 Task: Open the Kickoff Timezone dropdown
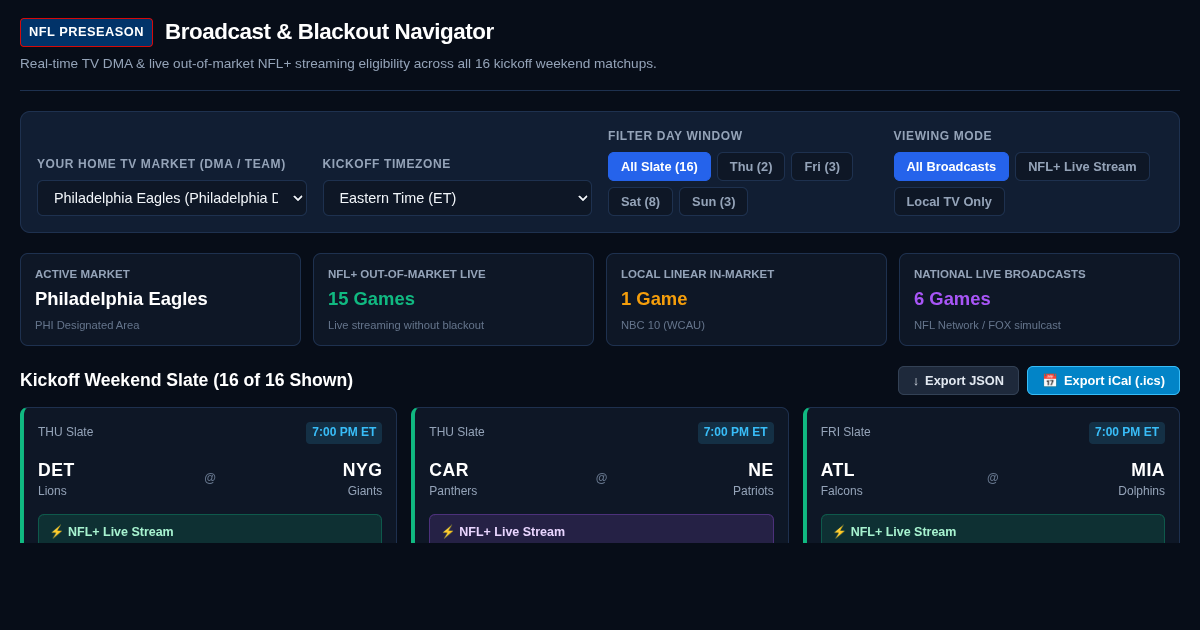[x=457, y=198]
